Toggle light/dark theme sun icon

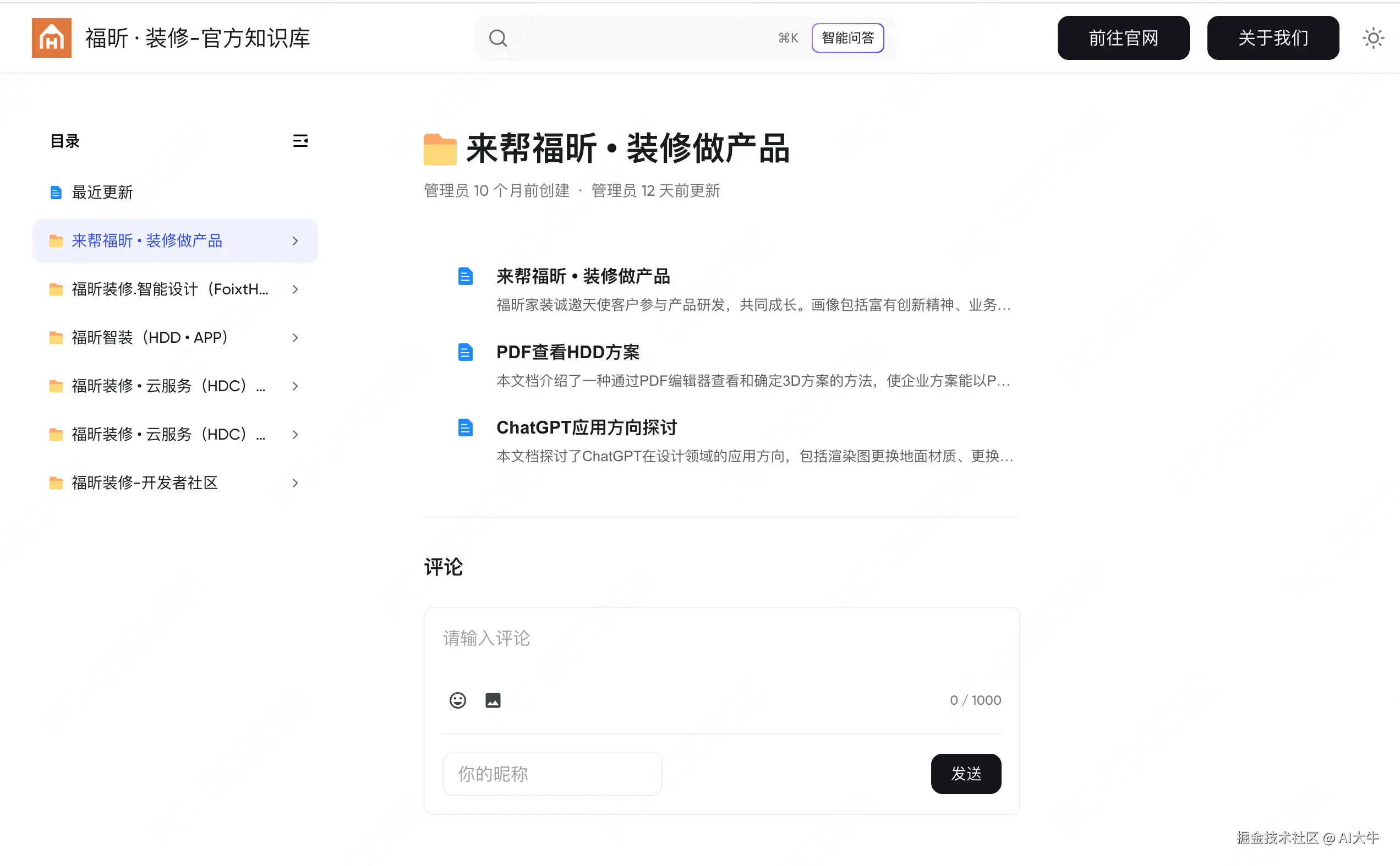tap(1372, 38)
